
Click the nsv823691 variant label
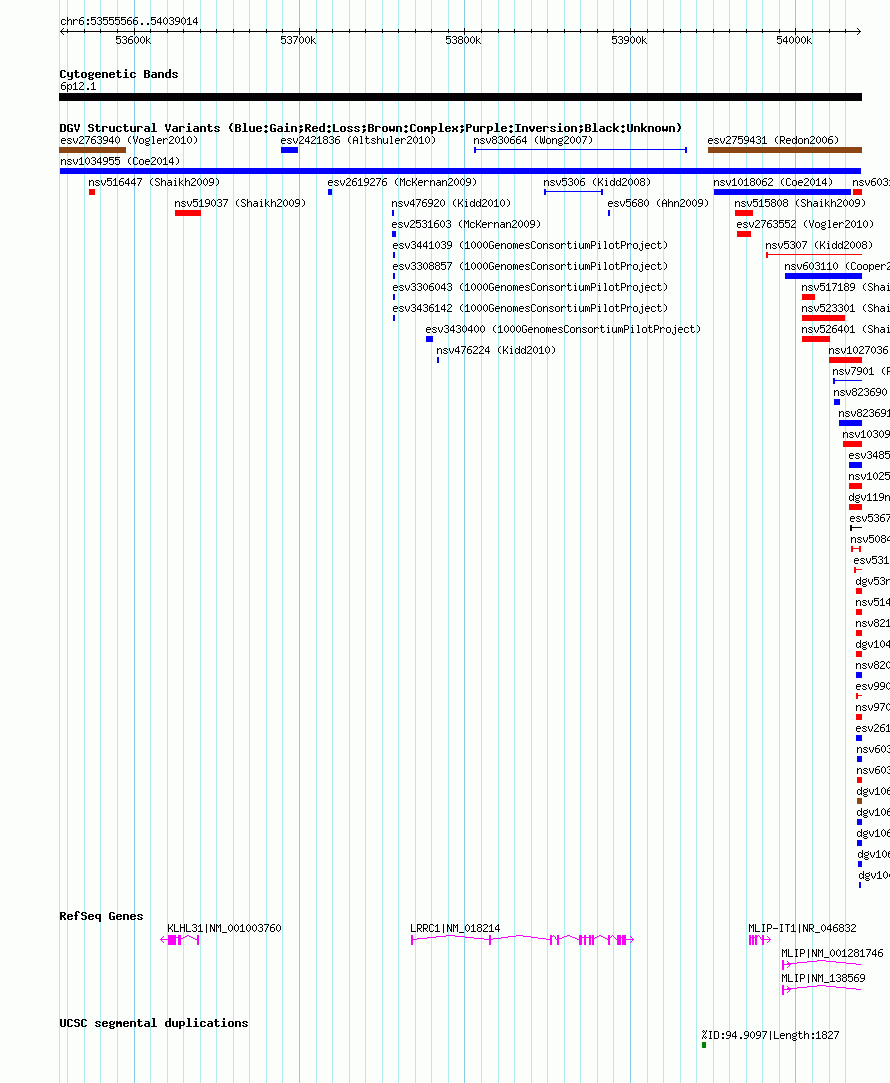pos(864,413)
